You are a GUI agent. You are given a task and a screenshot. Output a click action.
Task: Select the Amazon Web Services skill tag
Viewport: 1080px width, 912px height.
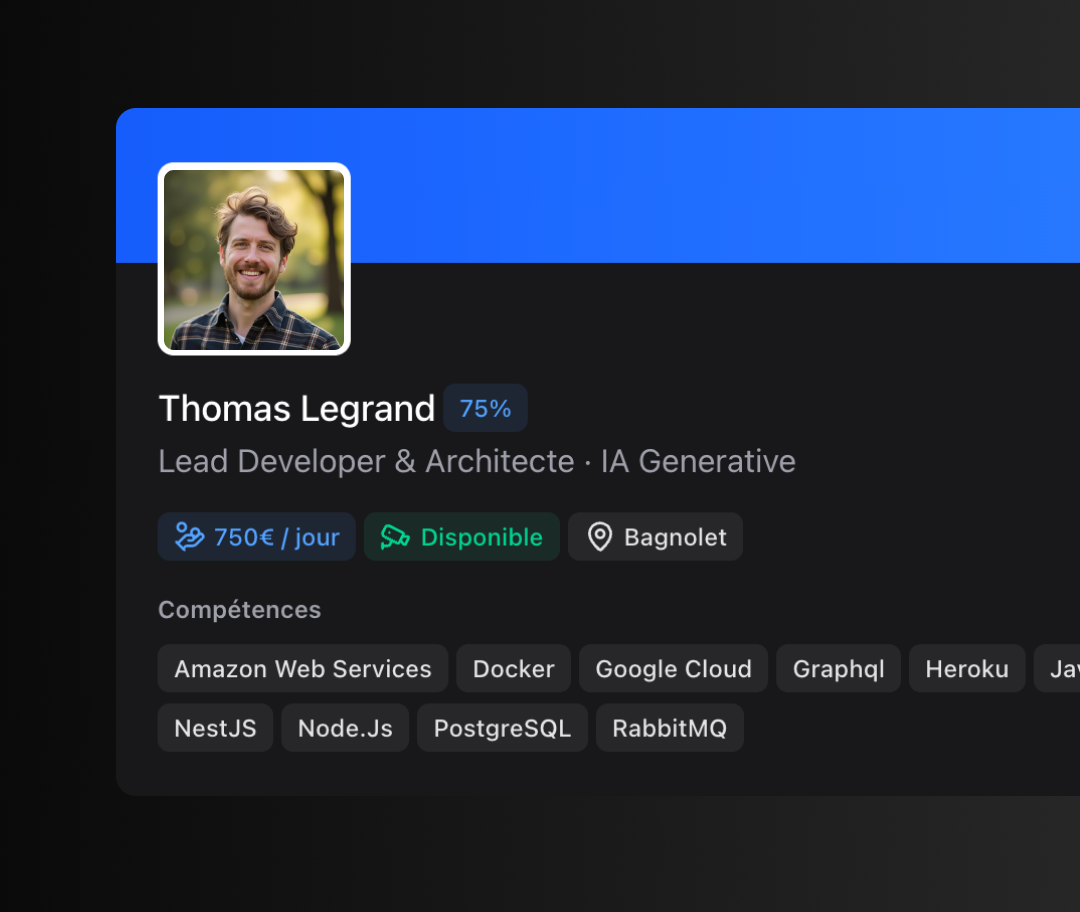[303, 669]
